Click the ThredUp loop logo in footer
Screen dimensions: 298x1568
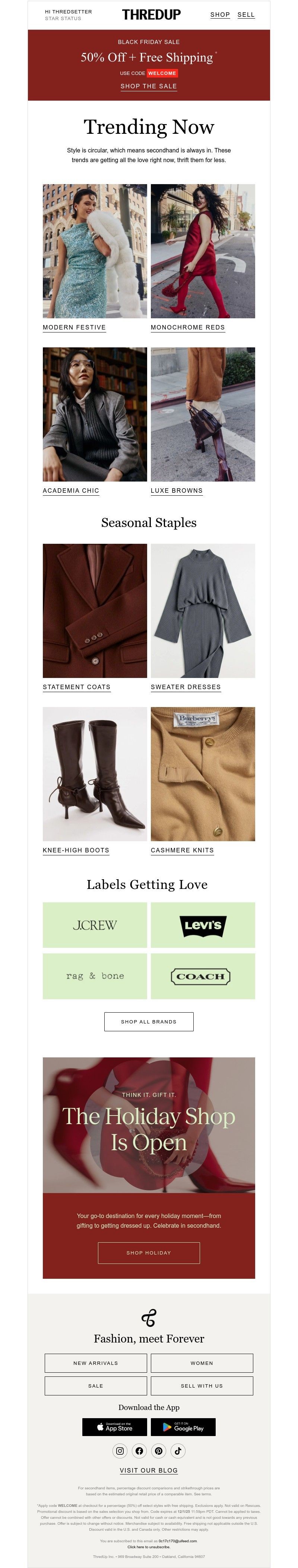[x=149, y=1318]
